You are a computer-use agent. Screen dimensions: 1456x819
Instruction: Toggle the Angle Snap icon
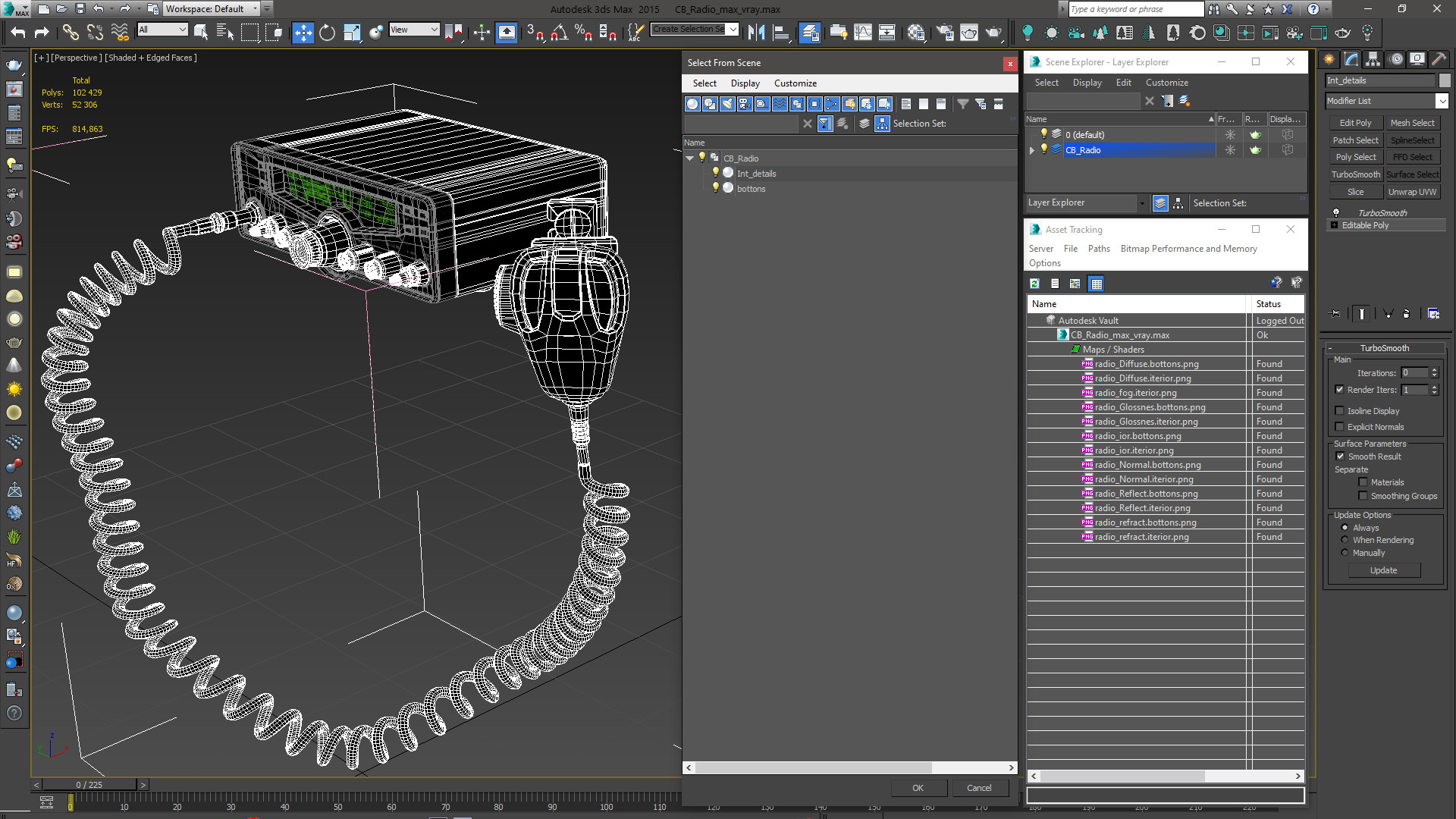tap(560, 33)
